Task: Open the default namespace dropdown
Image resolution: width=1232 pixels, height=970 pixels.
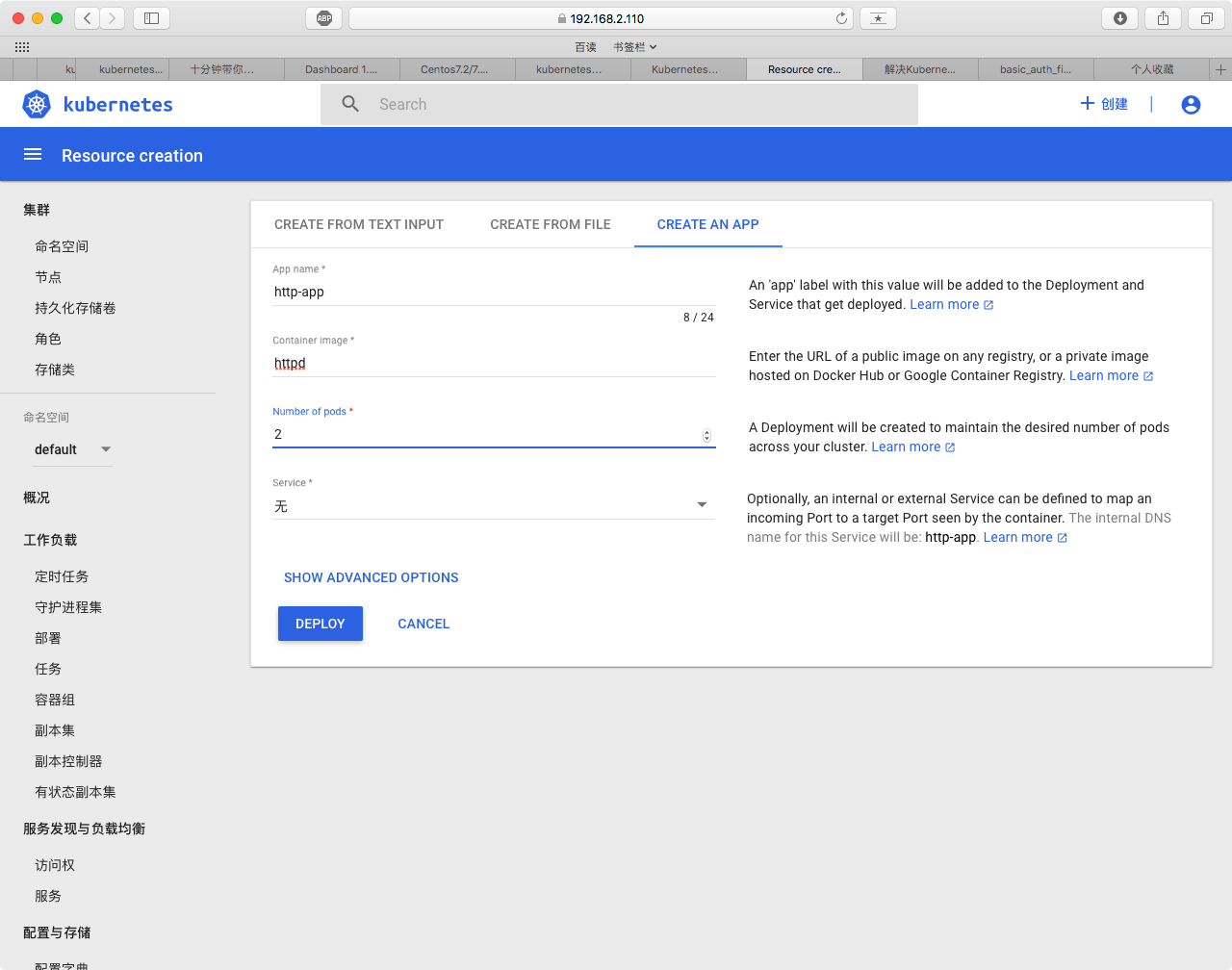Action: pos(73,449)
